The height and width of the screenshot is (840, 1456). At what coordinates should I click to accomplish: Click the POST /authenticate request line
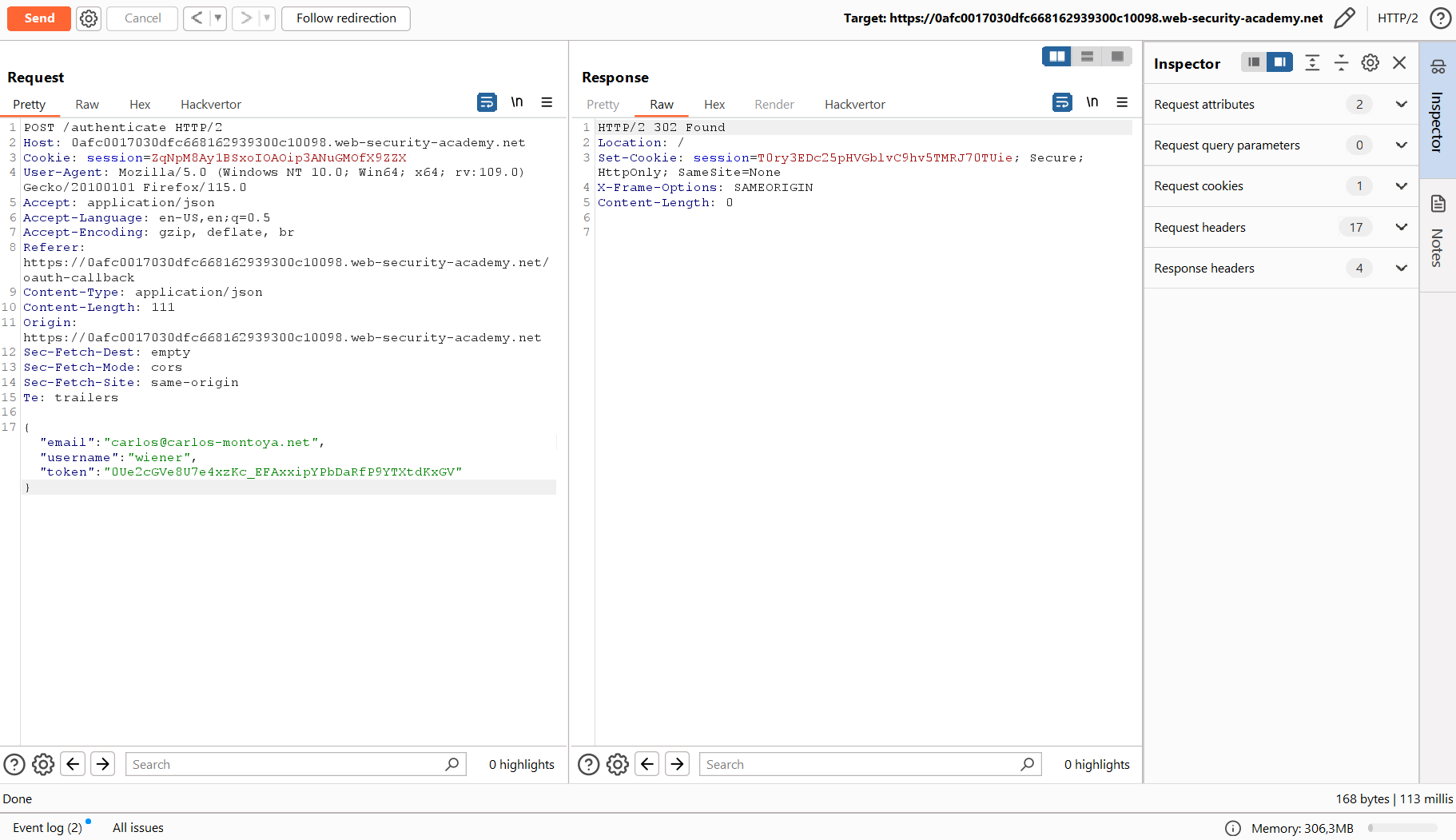(x=123, y=128)
